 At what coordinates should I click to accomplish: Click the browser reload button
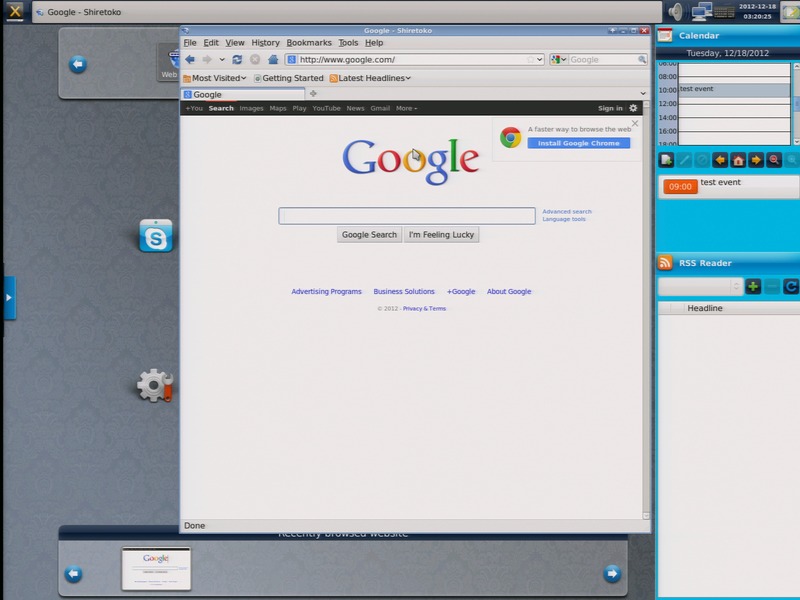pos(237,60)
